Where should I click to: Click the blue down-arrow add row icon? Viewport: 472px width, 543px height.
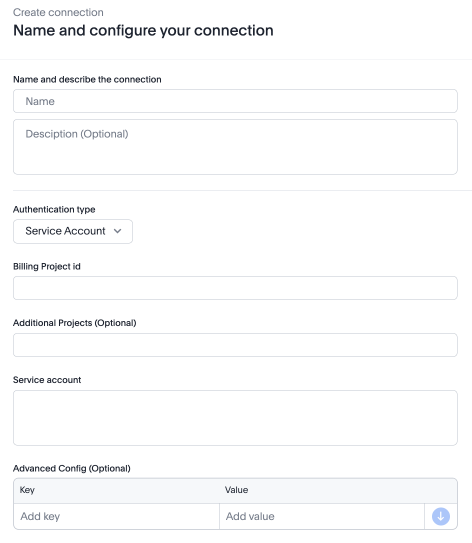point(440,516)
